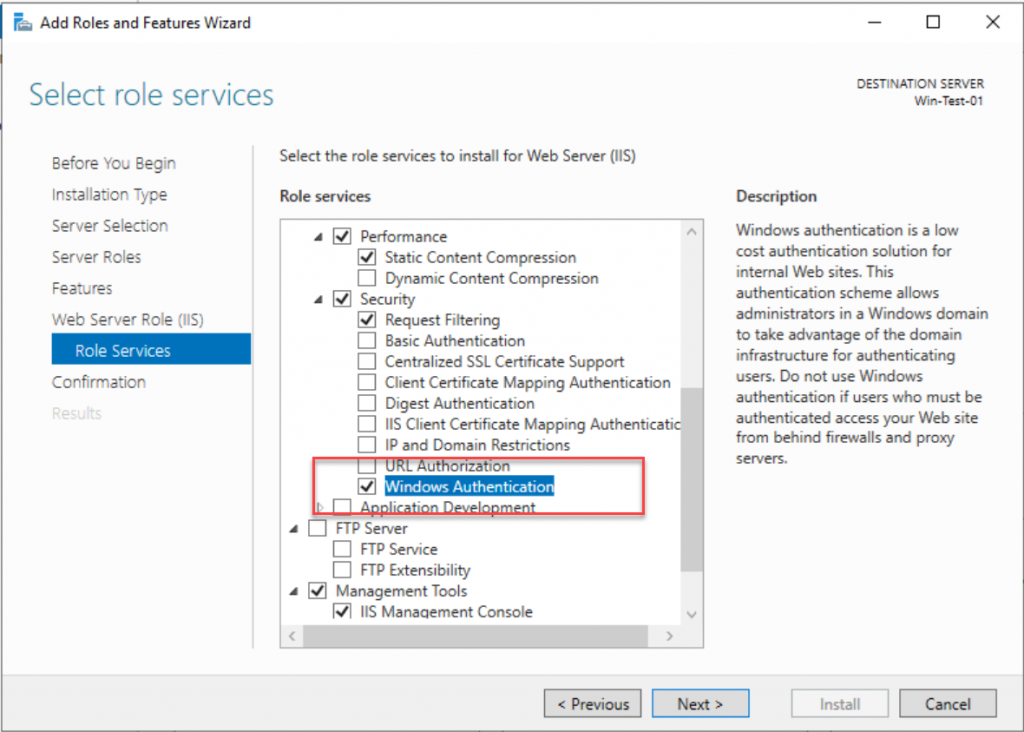
Task: Click the Next button
Action: 699,704
